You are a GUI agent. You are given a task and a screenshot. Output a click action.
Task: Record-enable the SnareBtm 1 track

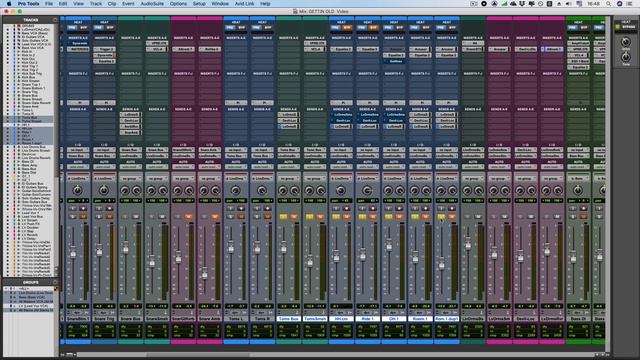(x=83, y=209)
